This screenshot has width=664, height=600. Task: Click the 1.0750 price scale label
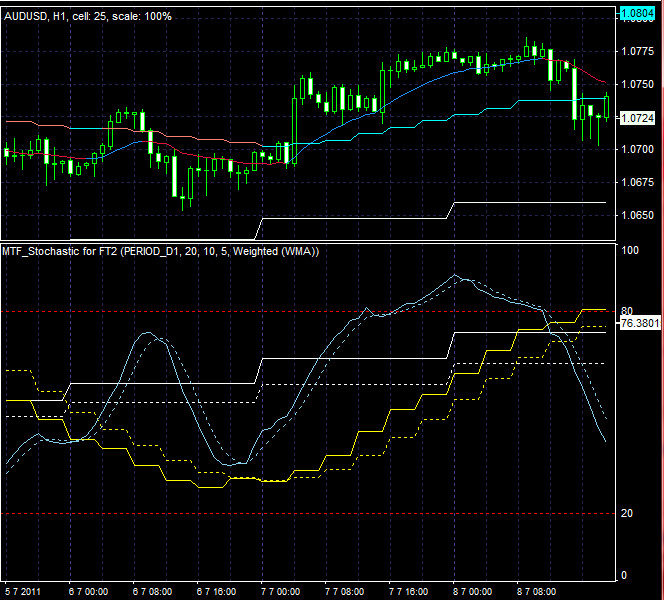click(637, 84)
